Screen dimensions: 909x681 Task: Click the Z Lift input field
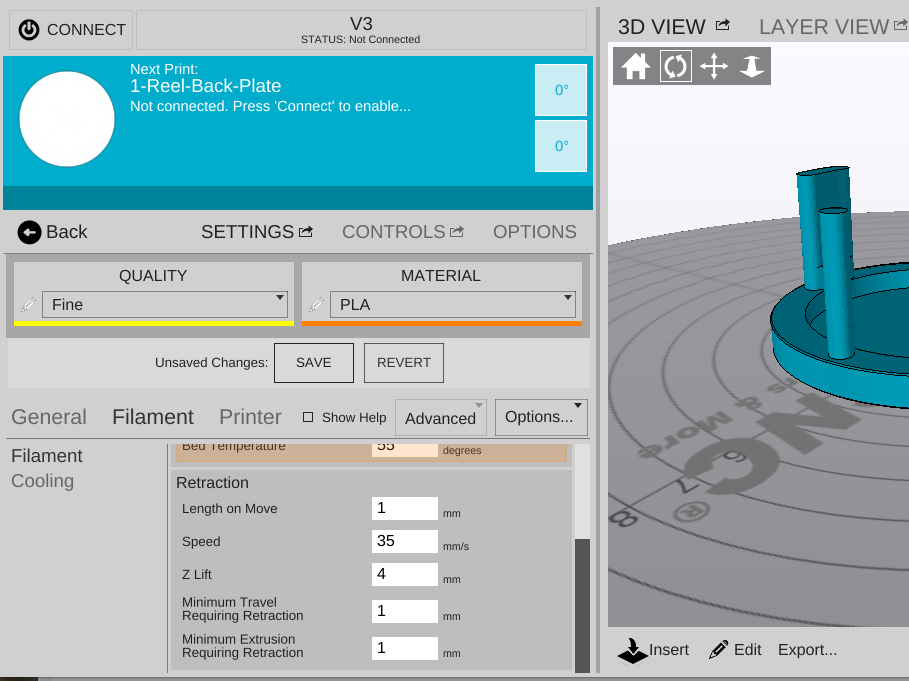pyautogui.click(x=404, y=575)
